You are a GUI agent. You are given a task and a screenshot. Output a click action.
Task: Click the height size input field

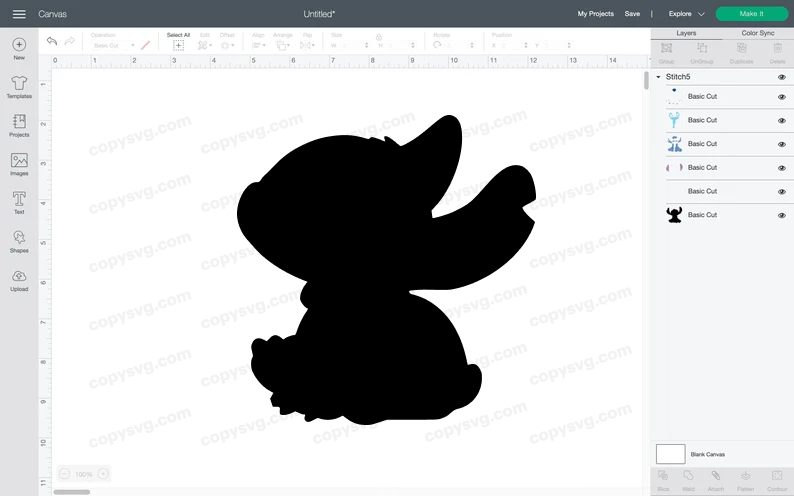click(400, 46)
